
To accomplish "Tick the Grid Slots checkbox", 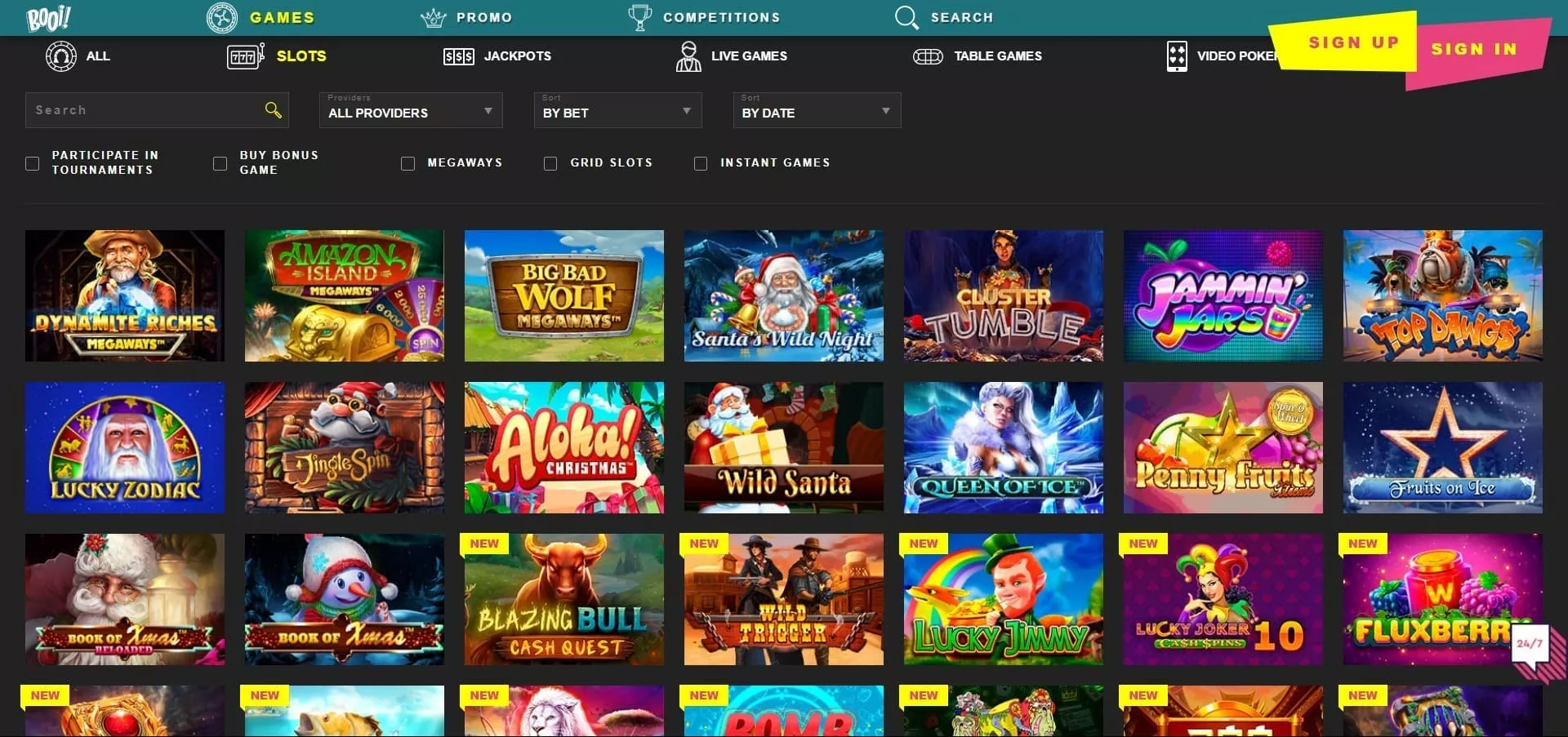I will click(550, 163).
